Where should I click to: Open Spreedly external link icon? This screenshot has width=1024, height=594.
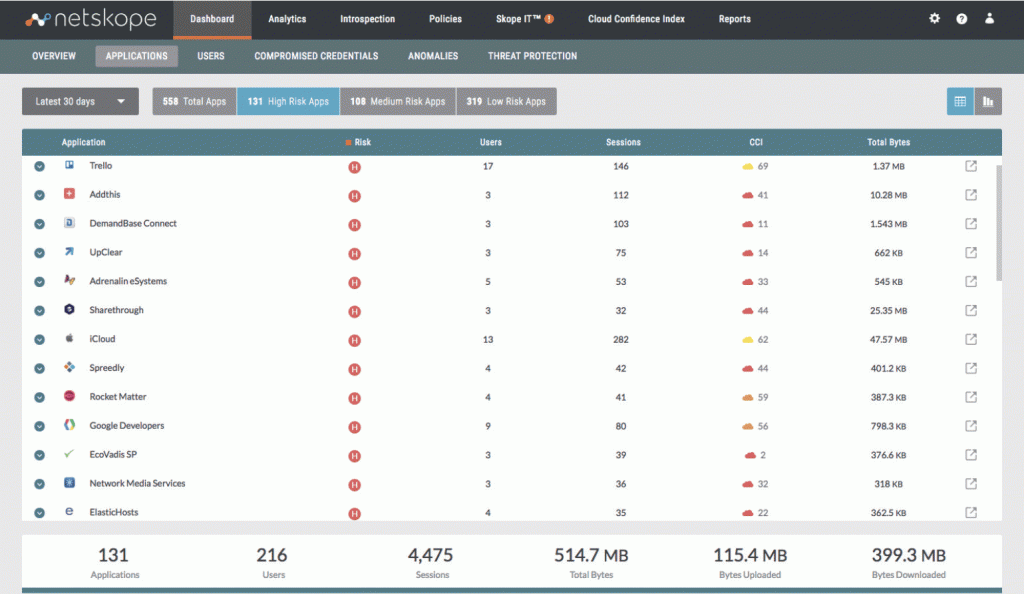[971, 368]
